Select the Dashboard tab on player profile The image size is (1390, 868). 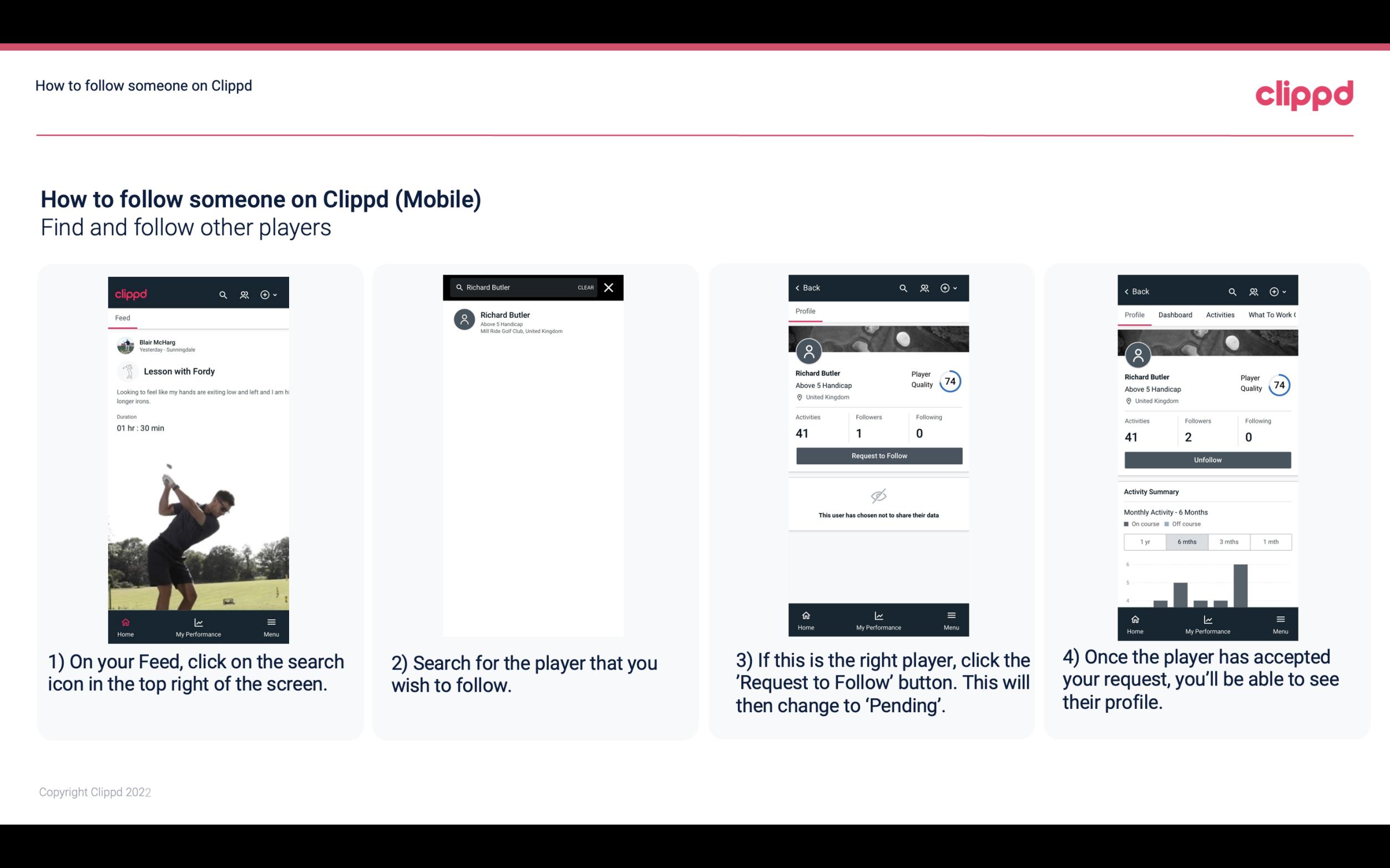[1175, 315]
